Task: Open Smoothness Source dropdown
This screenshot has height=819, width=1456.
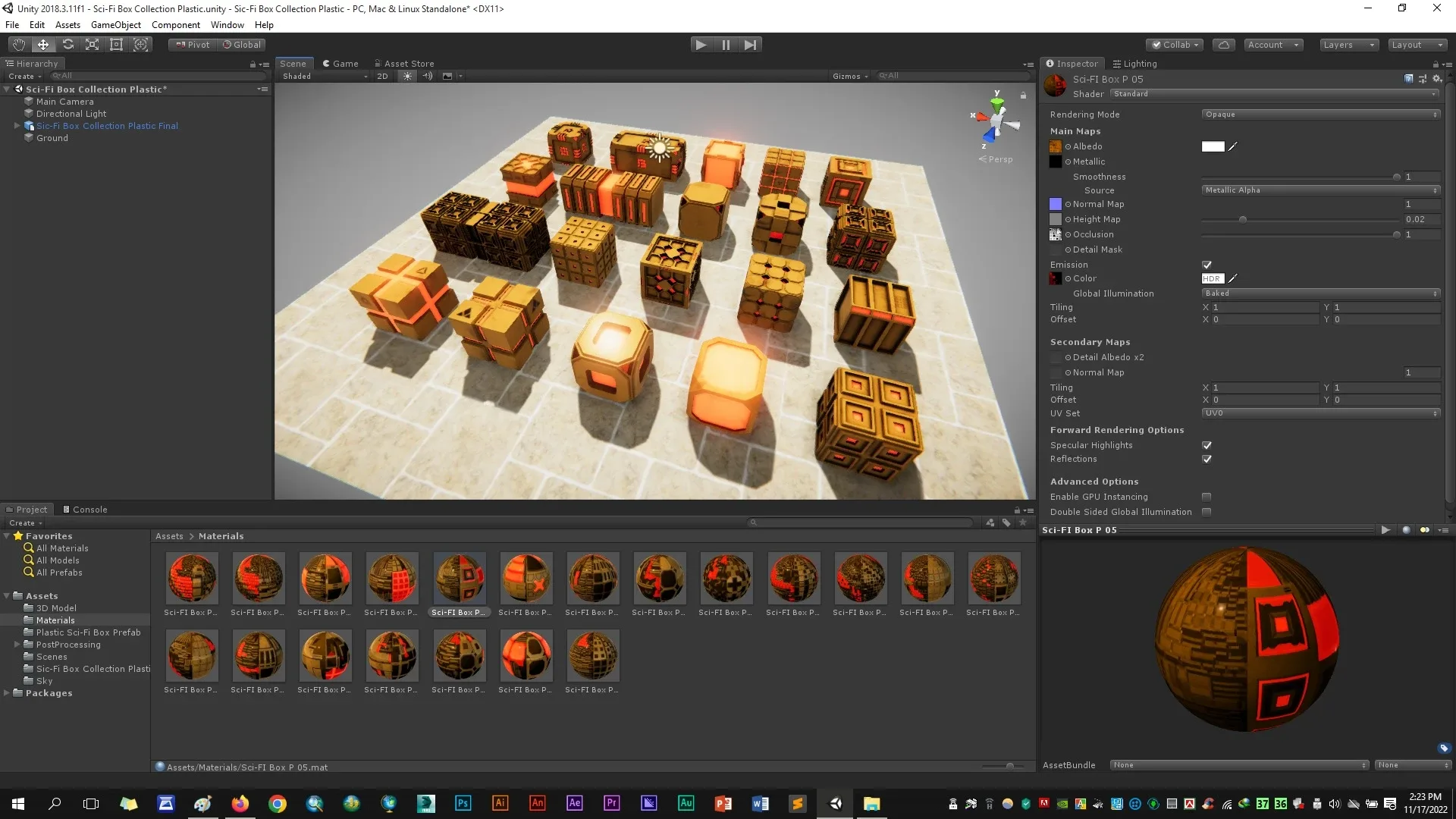Action: [1320, 190]
